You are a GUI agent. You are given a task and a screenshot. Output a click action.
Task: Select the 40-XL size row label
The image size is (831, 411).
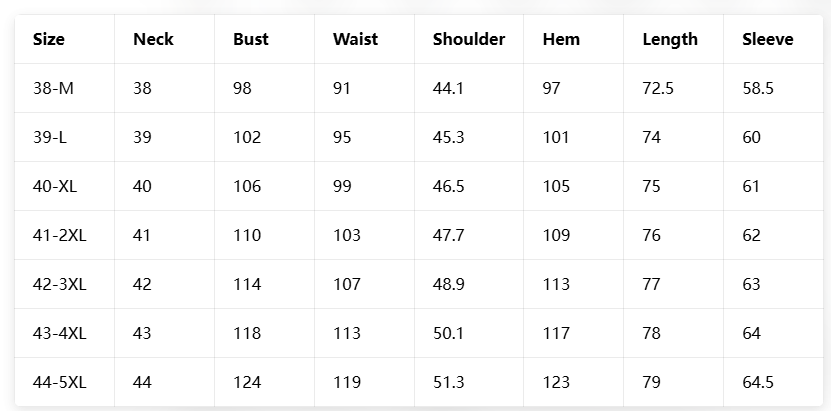coord(56,187)
